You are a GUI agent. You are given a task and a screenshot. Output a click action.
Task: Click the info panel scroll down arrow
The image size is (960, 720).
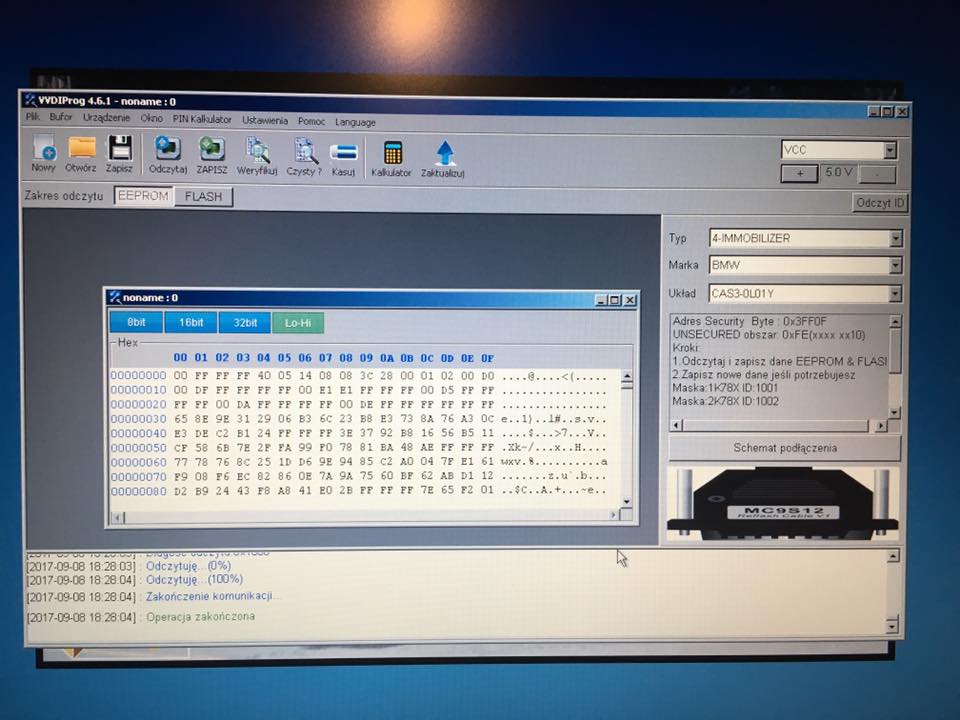pos(894,413)
